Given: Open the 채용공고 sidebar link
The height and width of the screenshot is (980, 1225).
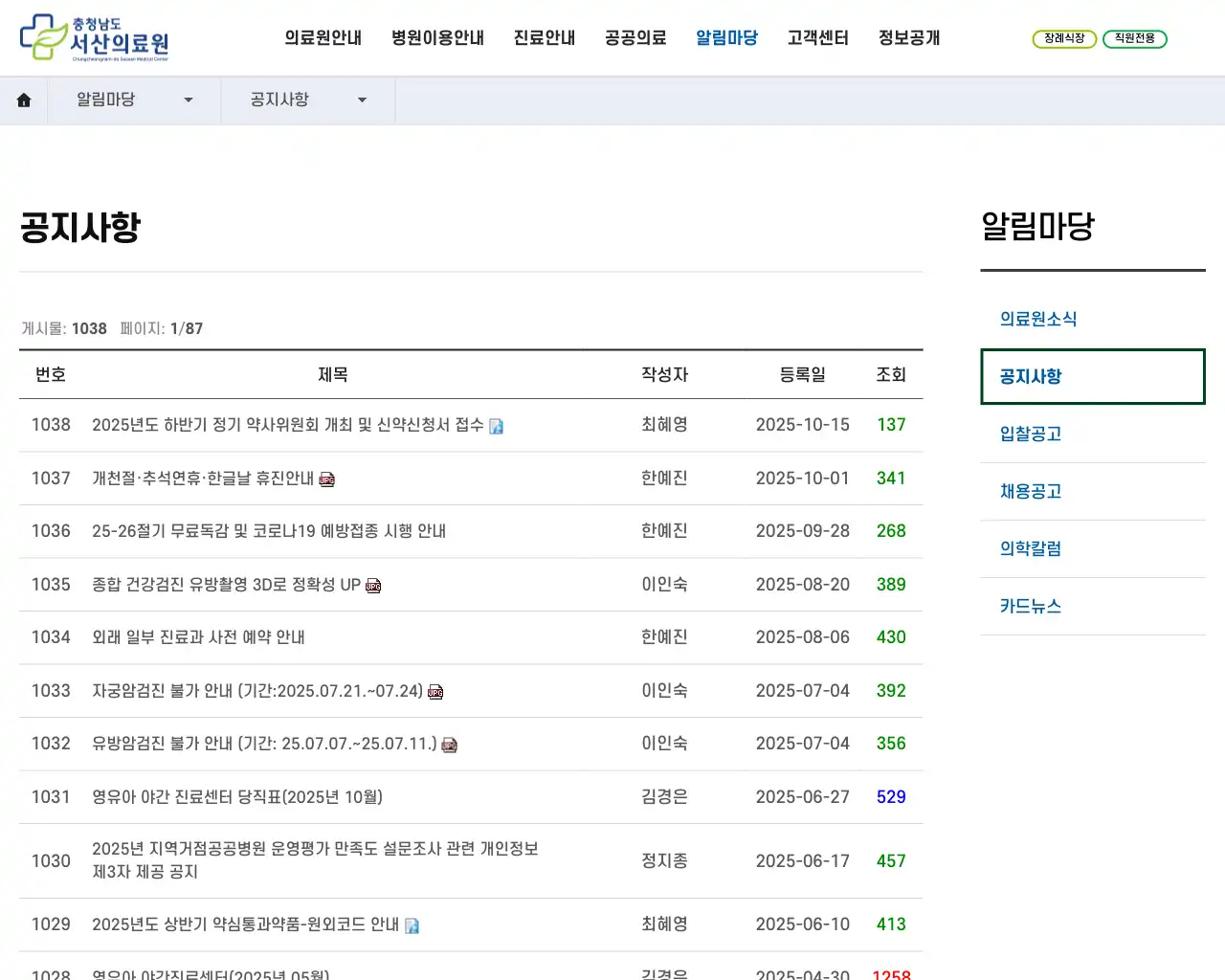Looking at the screenshot, I should (1031, 491).
